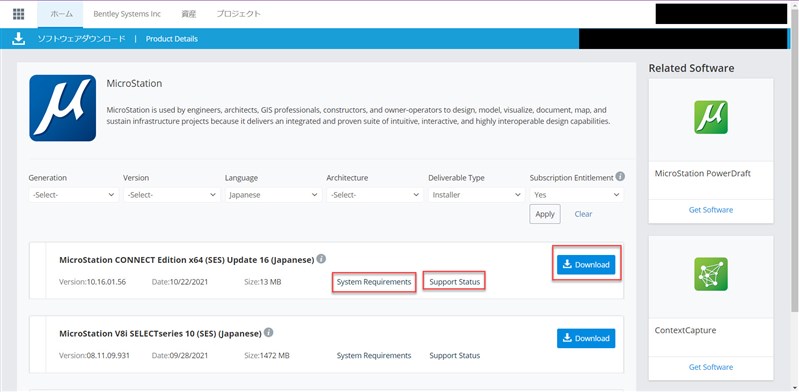This screenshot has height=392, width=799.
Task: Click the MicroStation product heading
Action: [x=134, y=83]
